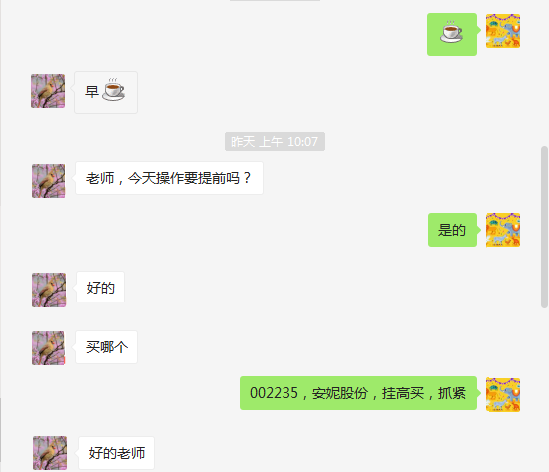Select the green 是的 reply bubble
The image size is (549, 472).
[452, 230]
